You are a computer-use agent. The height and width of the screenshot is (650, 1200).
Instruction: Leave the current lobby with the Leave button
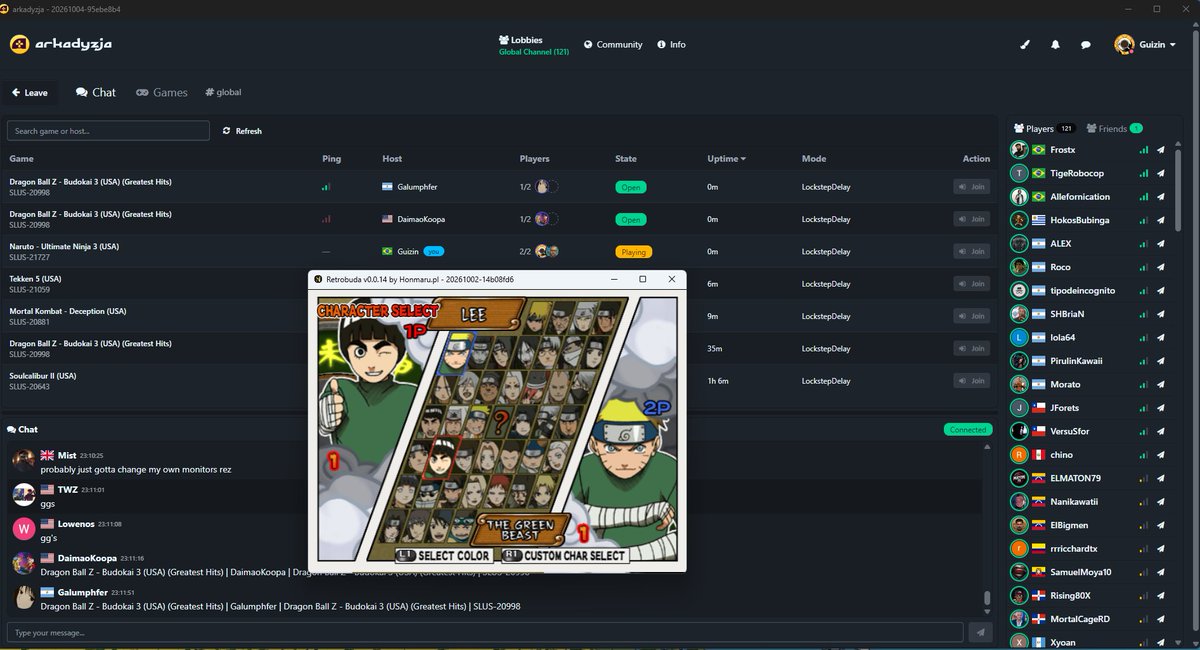point(29,93)
